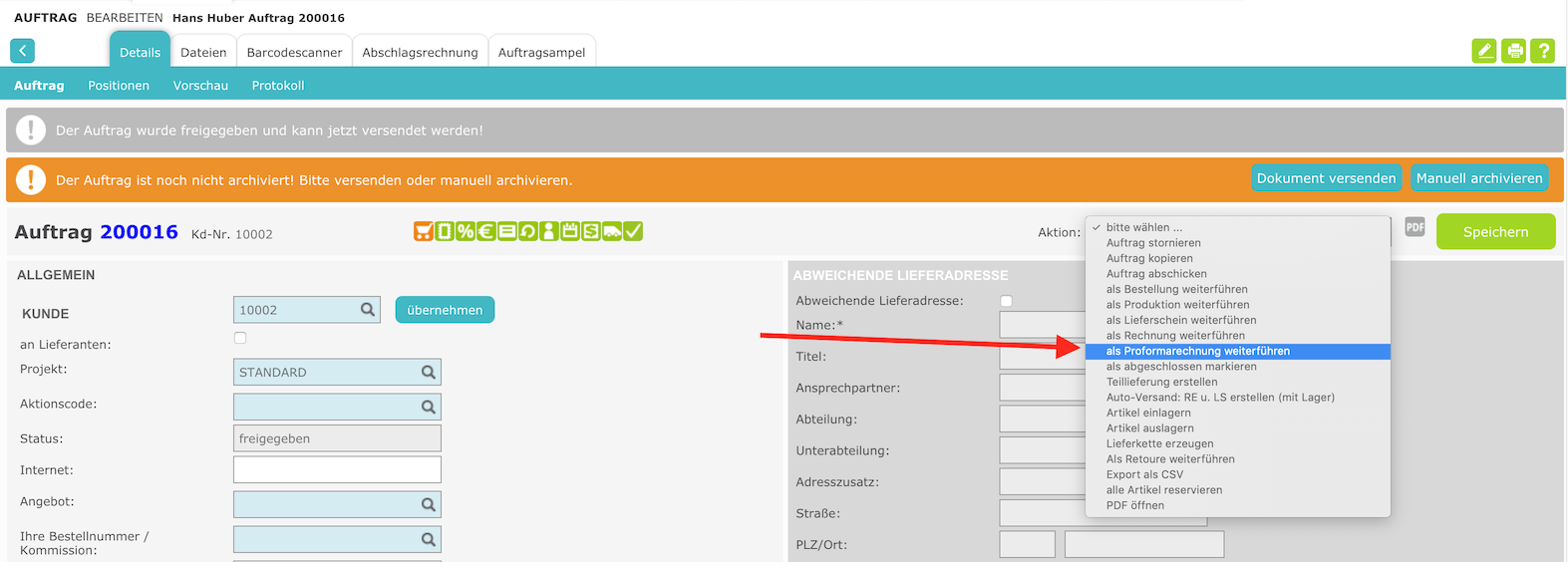Click the green Euro status icon

click(486, 232)
